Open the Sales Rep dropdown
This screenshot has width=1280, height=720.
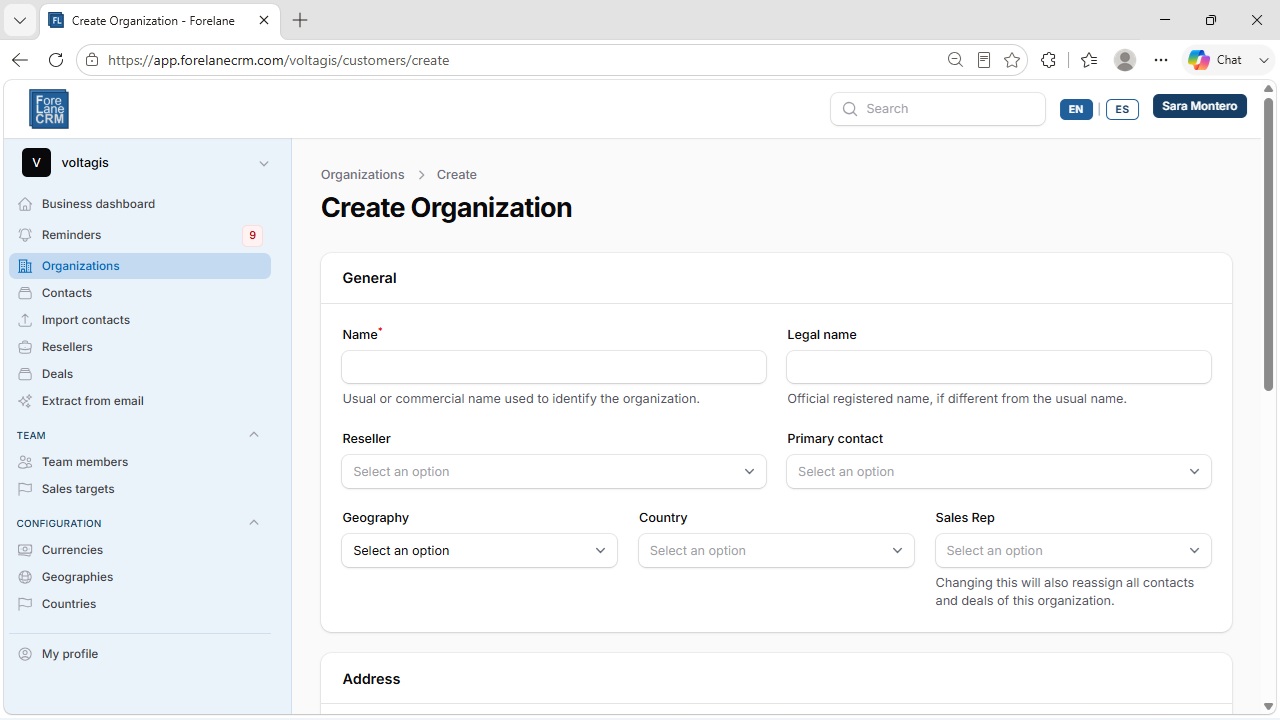click(x=1073, y=551)
